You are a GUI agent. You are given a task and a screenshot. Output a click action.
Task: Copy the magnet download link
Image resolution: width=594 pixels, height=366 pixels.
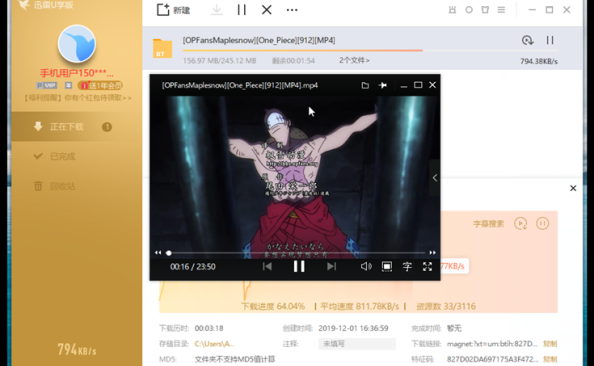pyautogui.click(x=550, y=344)
